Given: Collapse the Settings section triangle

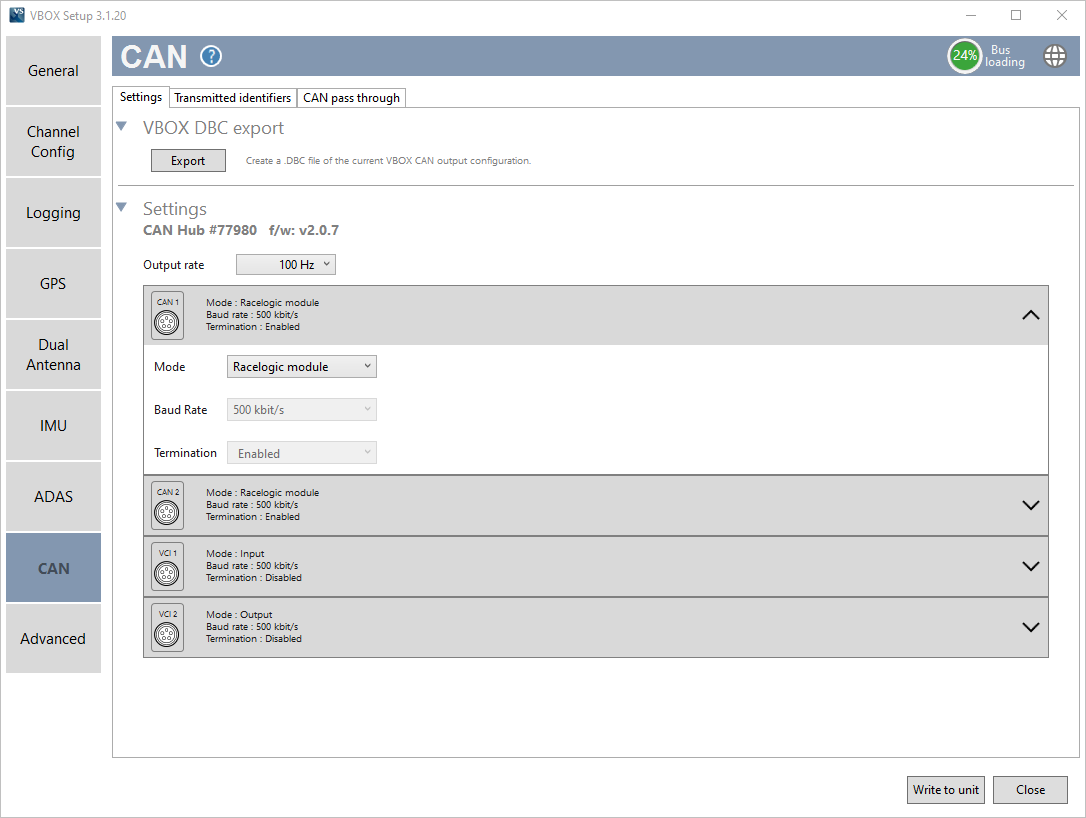Looking at the screenshot, I should 122,207.
